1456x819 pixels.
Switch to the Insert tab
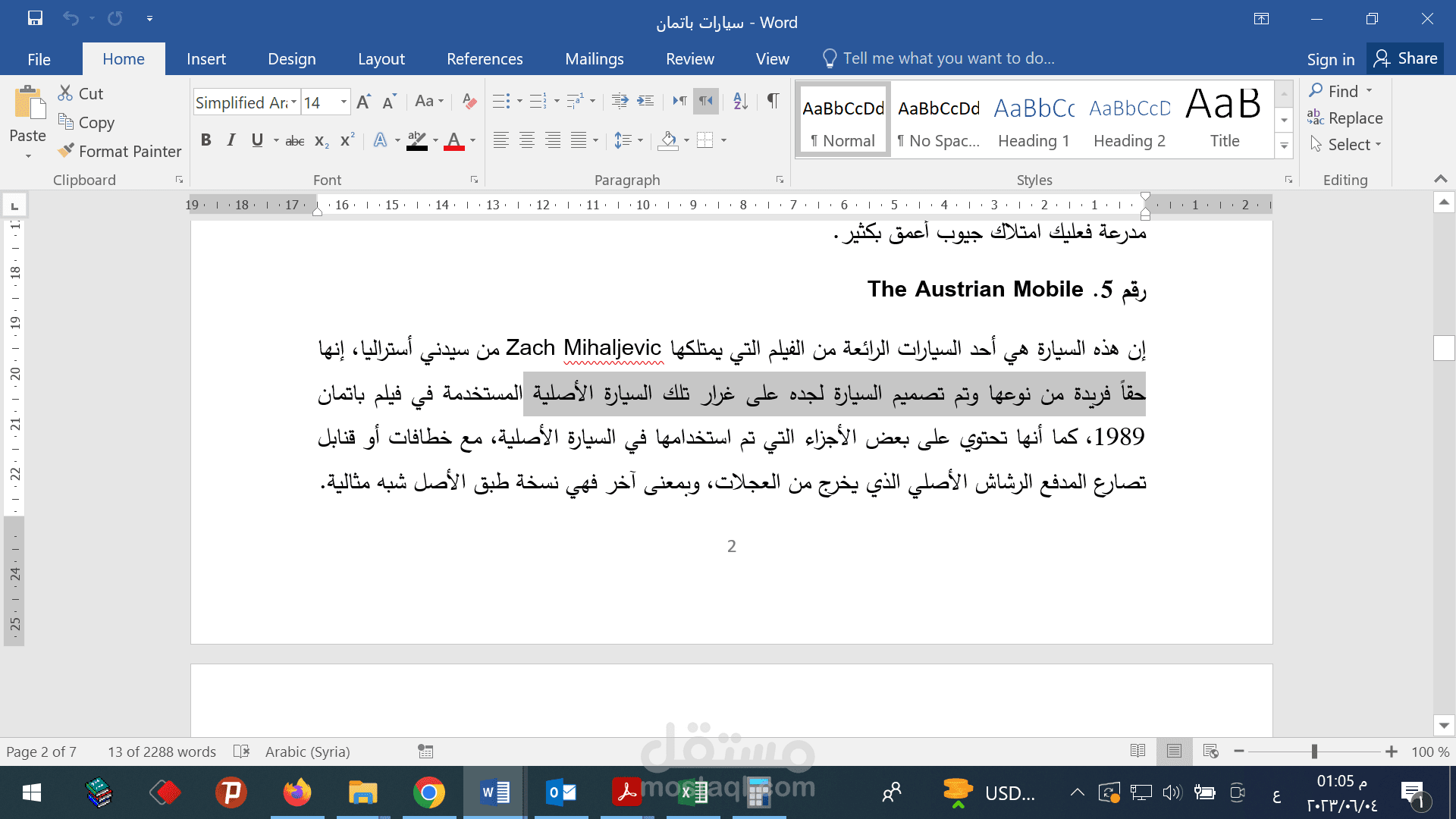[x=206, y=59]
